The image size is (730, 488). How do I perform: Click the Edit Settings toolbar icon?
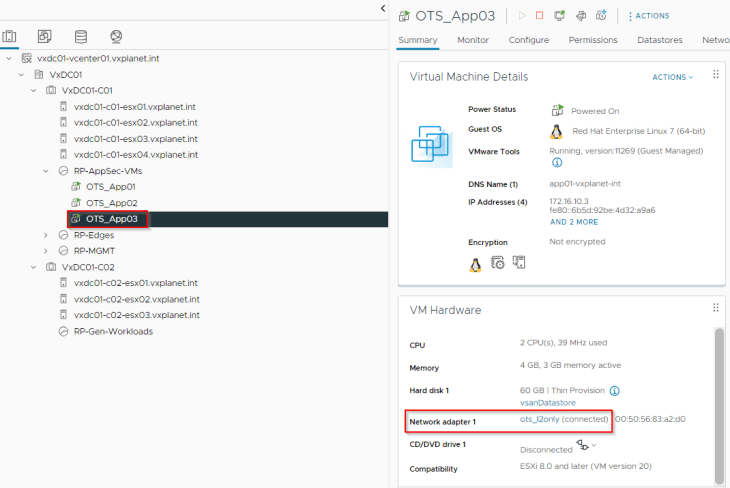581,16
